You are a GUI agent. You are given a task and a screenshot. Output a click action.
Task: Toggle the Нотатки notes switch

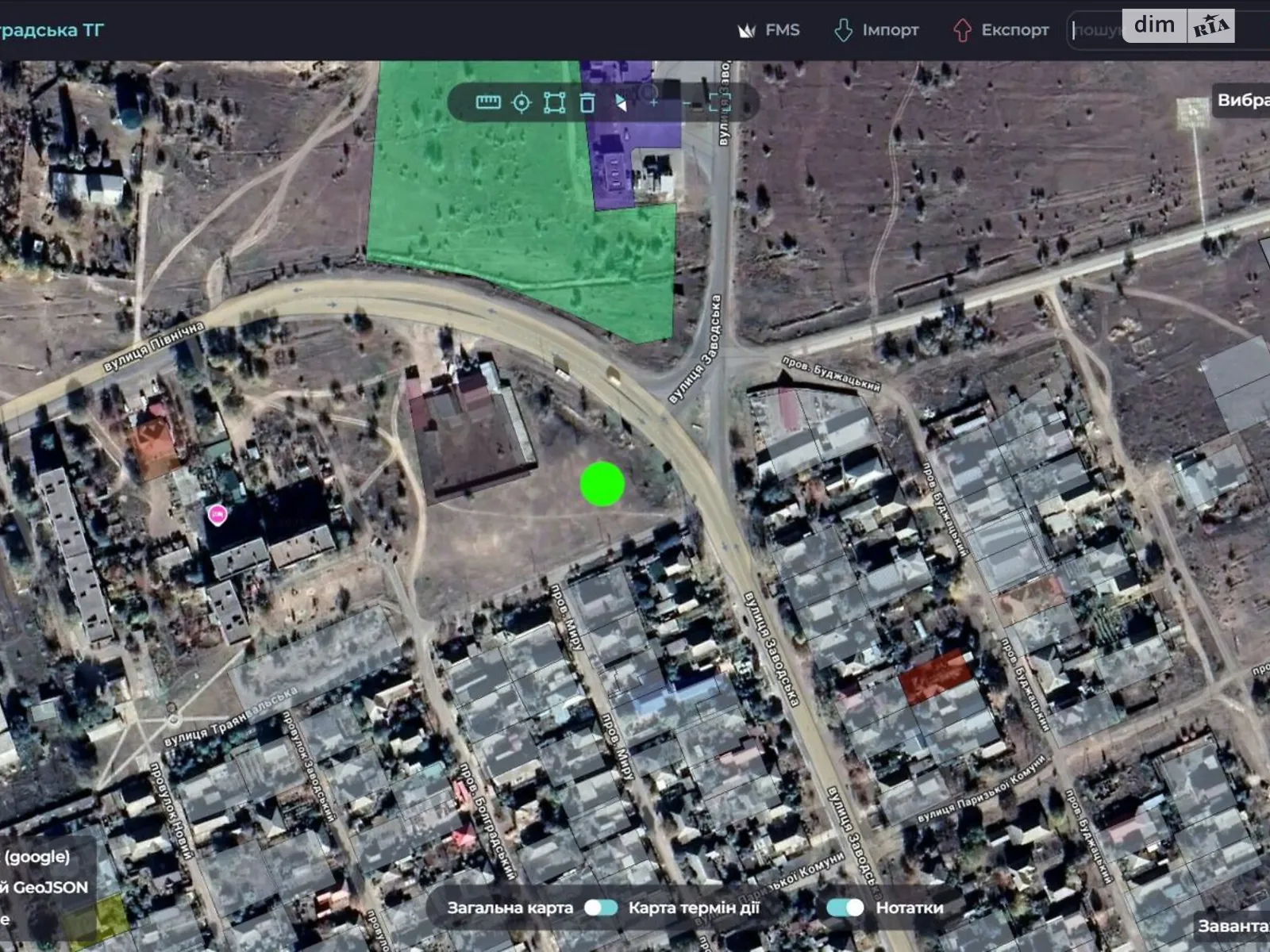coord(845,908)
